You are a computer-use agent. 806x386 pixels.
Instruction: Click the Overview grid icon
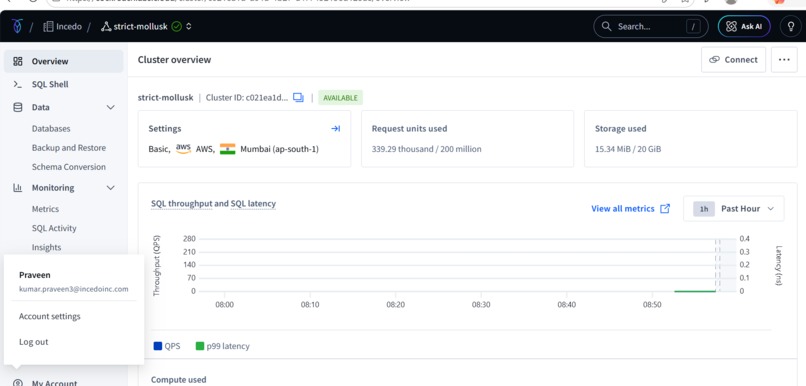coord(18,61)
